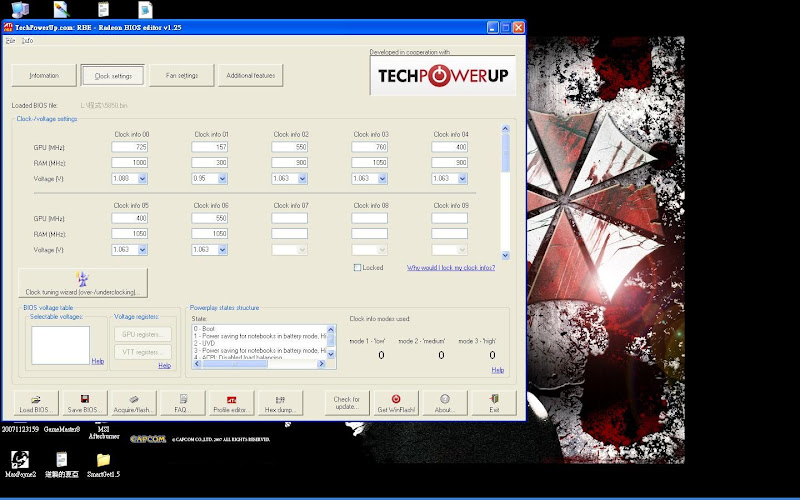Click the ATI icon in RBE title bar
The height and width of the screenshot is (500, 800).
8,27
